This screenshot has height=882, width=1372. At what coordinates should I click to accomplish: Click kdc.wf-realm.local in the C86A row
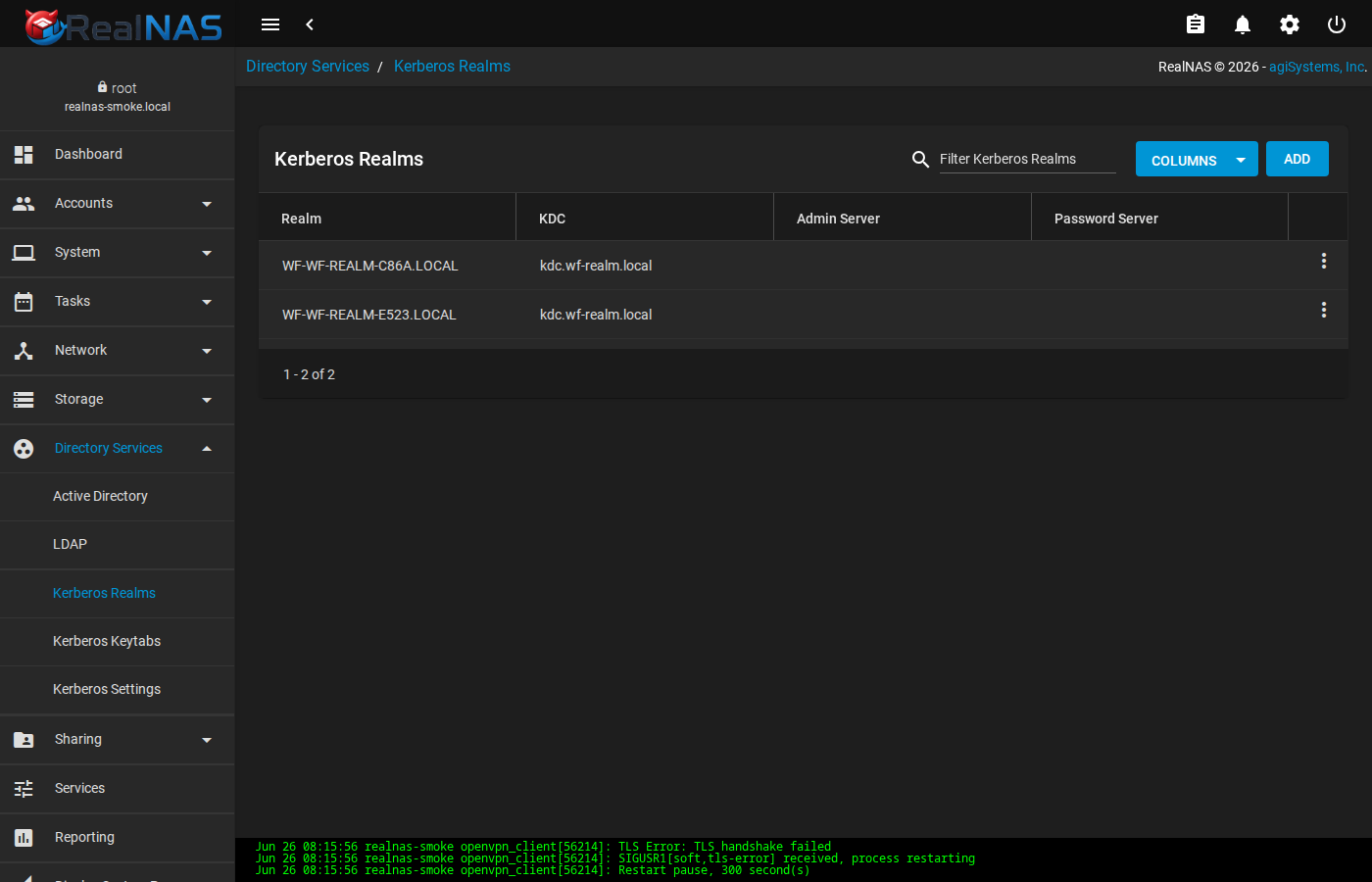(596, 266)
